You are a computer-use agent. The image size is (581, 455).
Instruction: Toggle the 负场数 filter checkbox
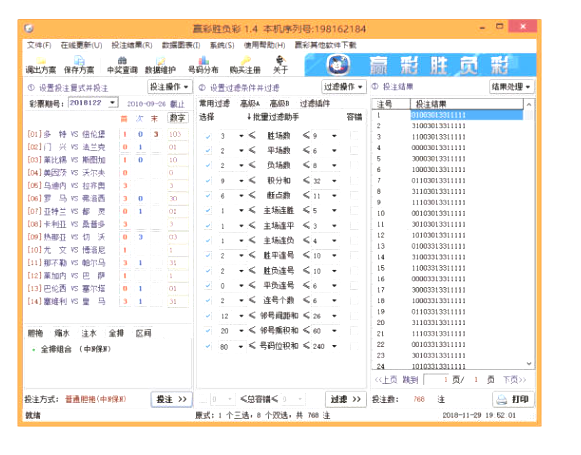pos(208,165)
